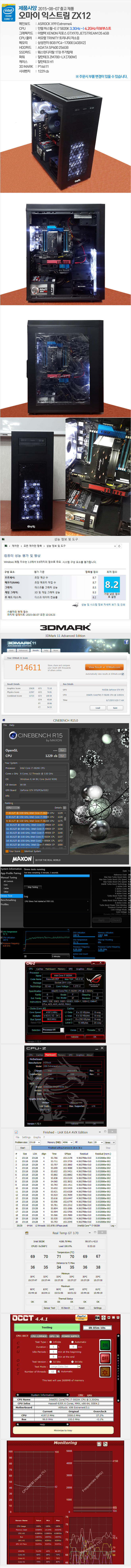Choose Automatic test type radio in OCCT
Image resolution: width=131 pixels, height=1568 pixels.
tap(72, 1342)
